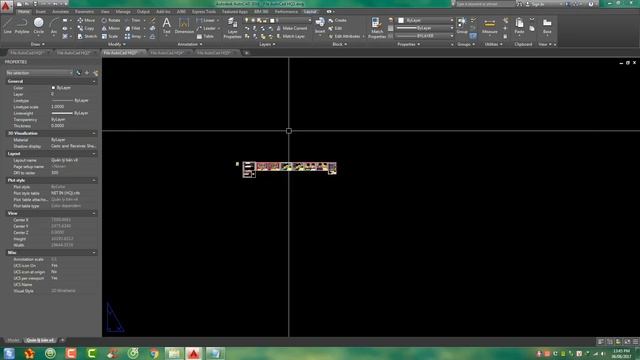The height and width of the screenshot is (360, 640).
Task: Click the Select Objects icon in Properties palette
Action: click(x=87, y=73)
